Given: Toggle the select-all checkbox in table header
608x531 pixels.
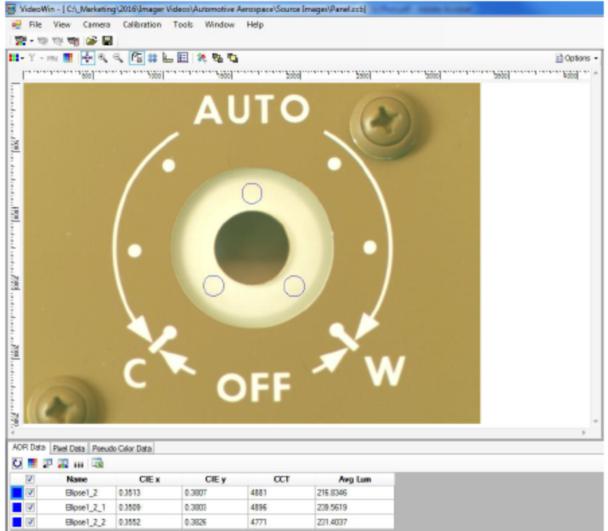Looking at the screenshot, I should point(30,479).
